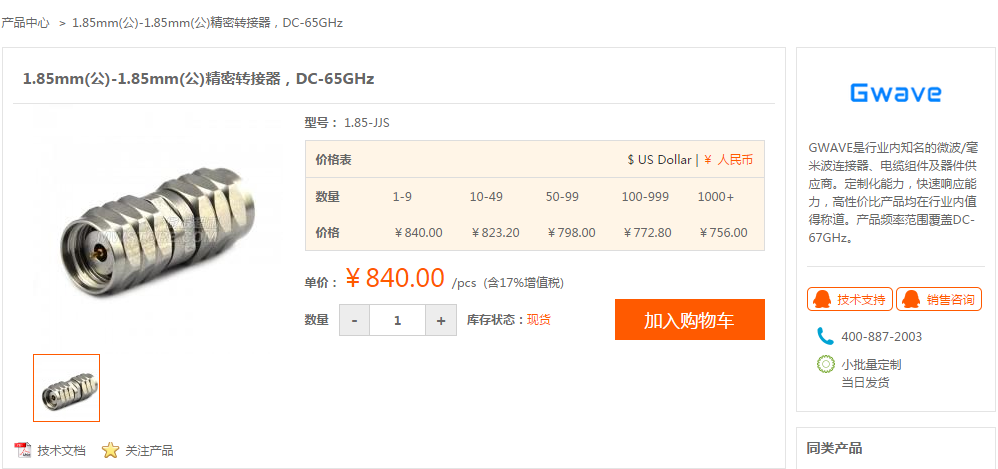
Task: Click the QQ icon on 销售咨询
Action: click(911, 299)
